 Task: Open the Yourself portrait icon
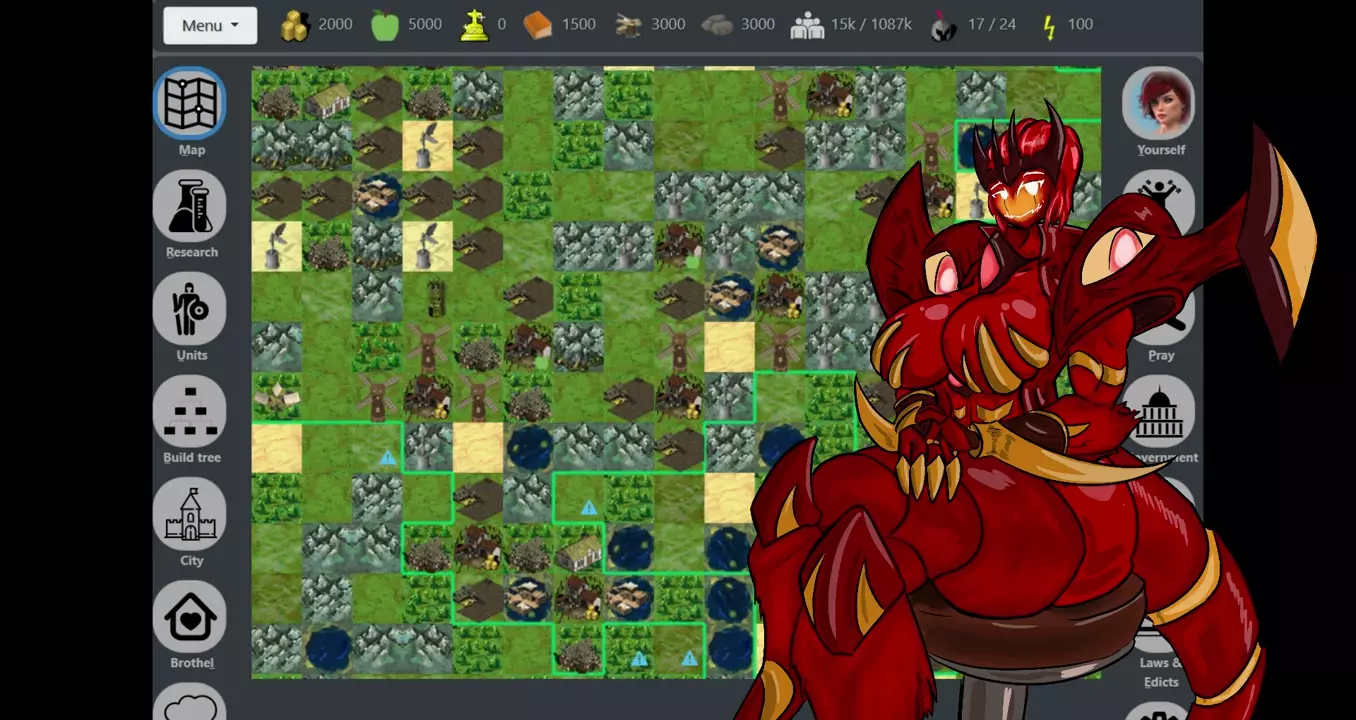1158,103
